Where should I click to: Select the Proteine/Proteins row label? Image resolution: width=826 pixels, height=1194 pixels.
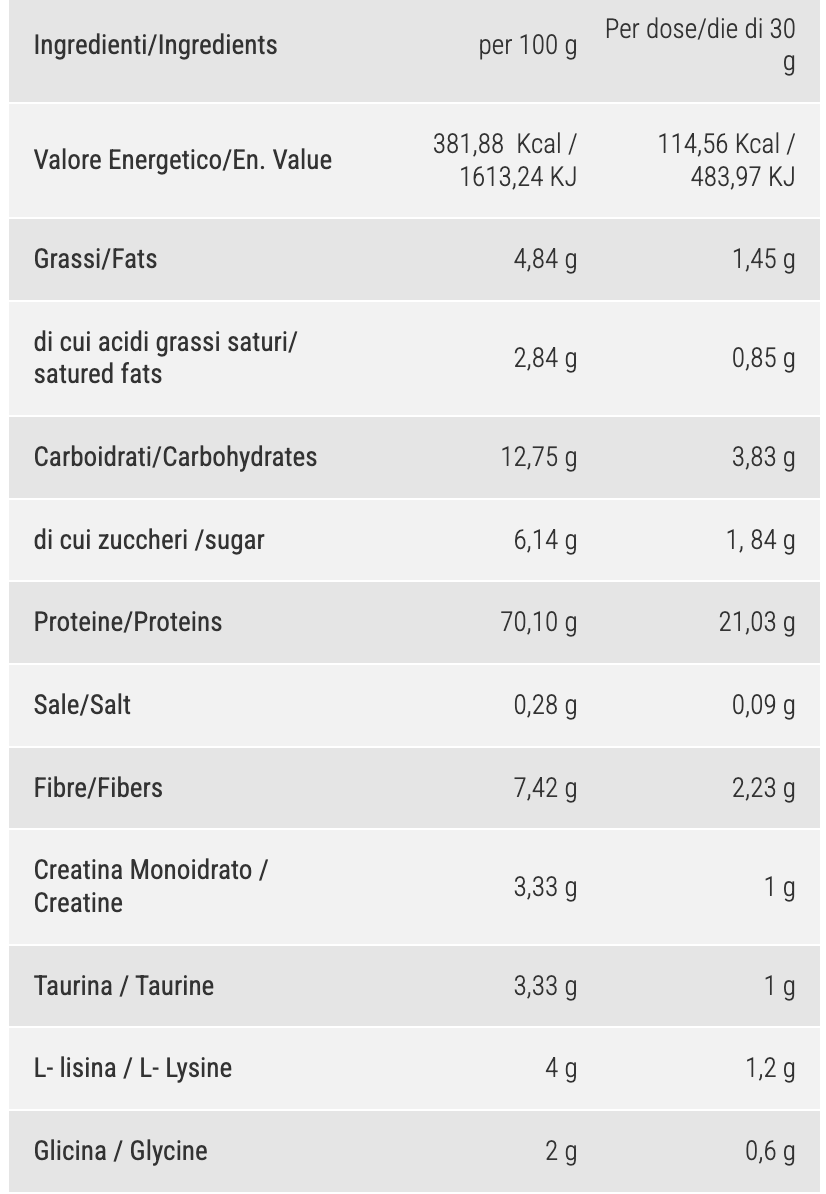pyautogui.click(x=128, y=622)
